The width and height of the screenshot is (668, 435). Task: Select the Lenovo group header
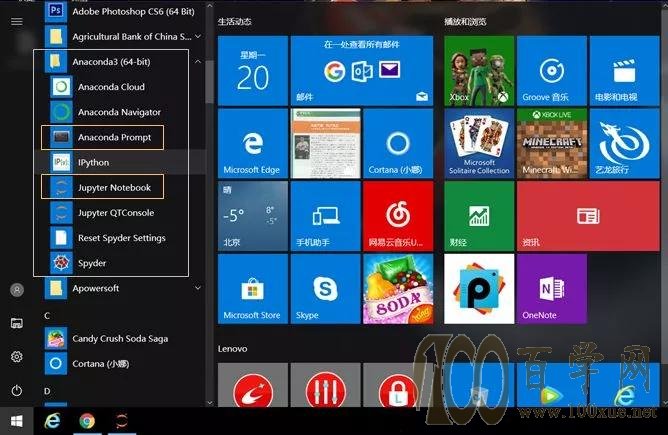tap(233, 349)
